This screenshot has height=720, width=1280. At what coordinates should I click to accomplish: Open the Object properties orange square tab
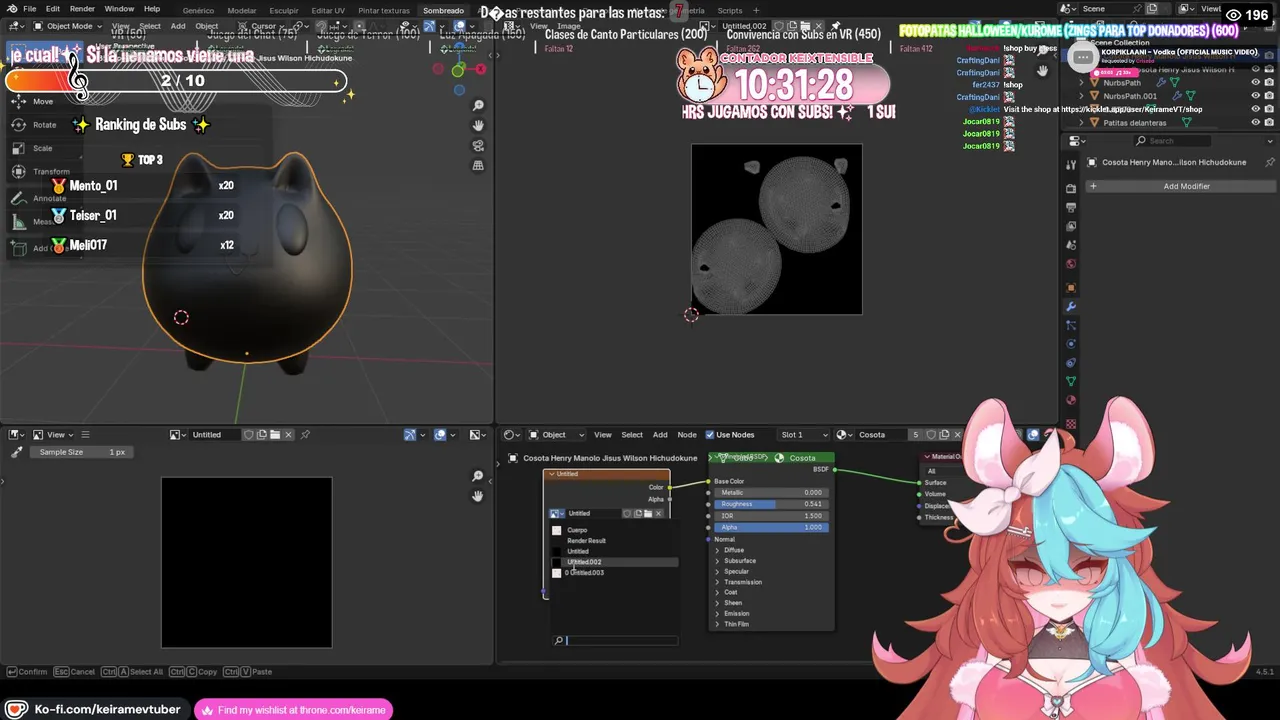pos(1071,288)
